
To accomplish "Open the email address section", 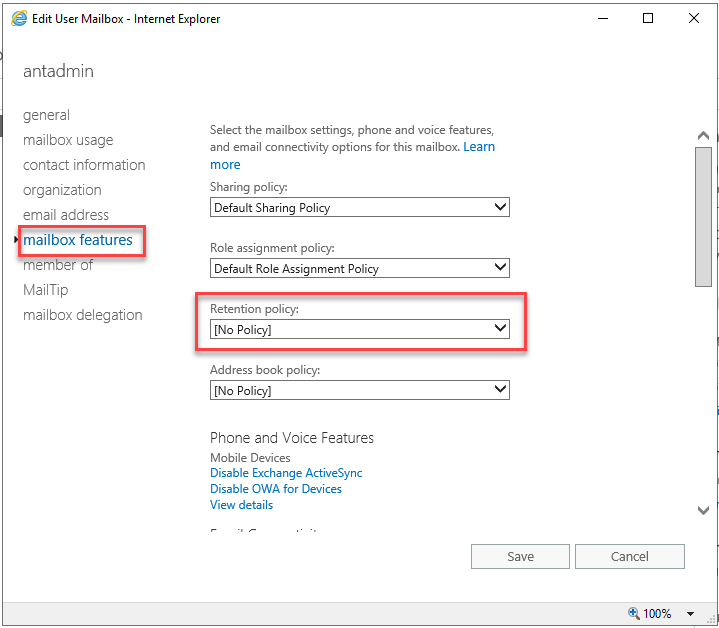I will [66, 215].
